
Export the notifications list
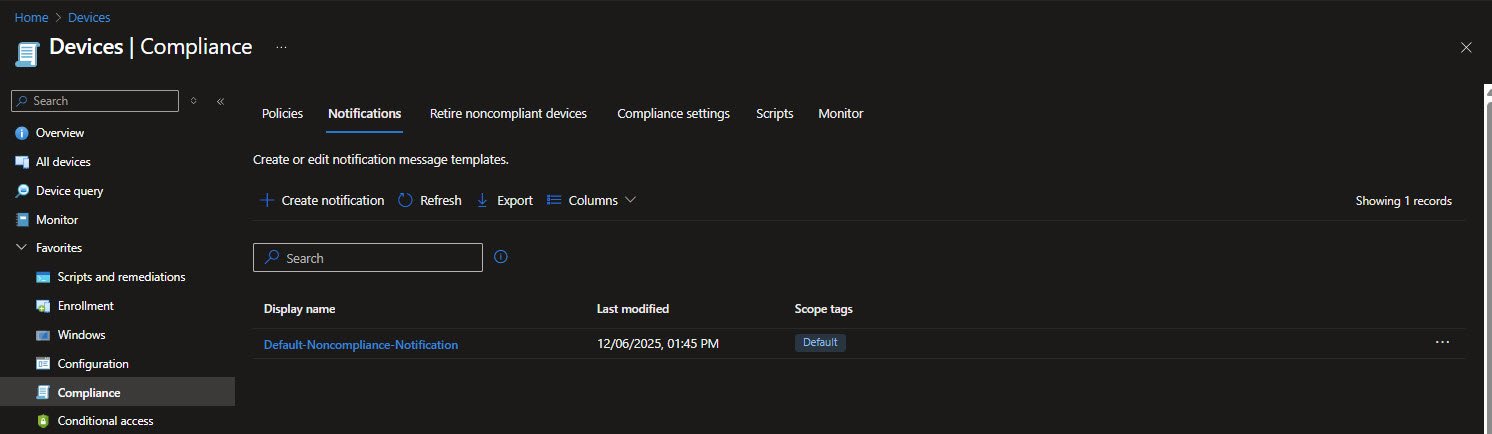pos(505,200)
